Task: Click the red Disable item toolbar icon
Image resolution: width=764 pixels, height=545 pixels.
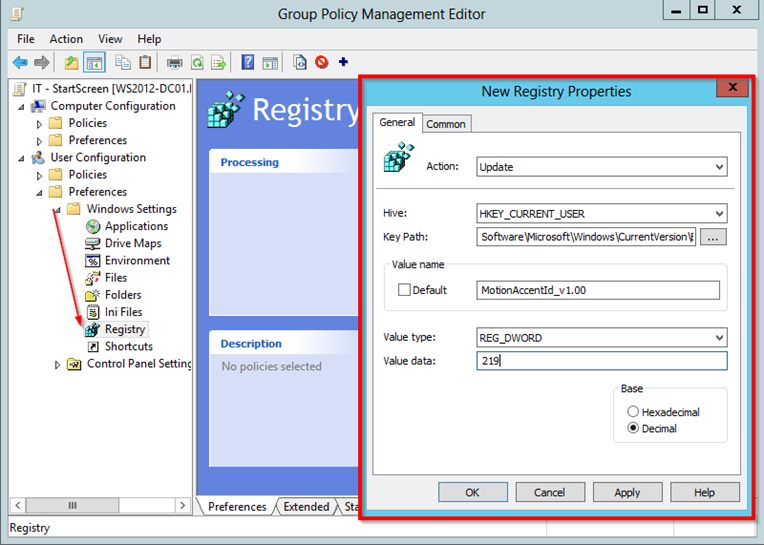Action: (x=322, y=62)
